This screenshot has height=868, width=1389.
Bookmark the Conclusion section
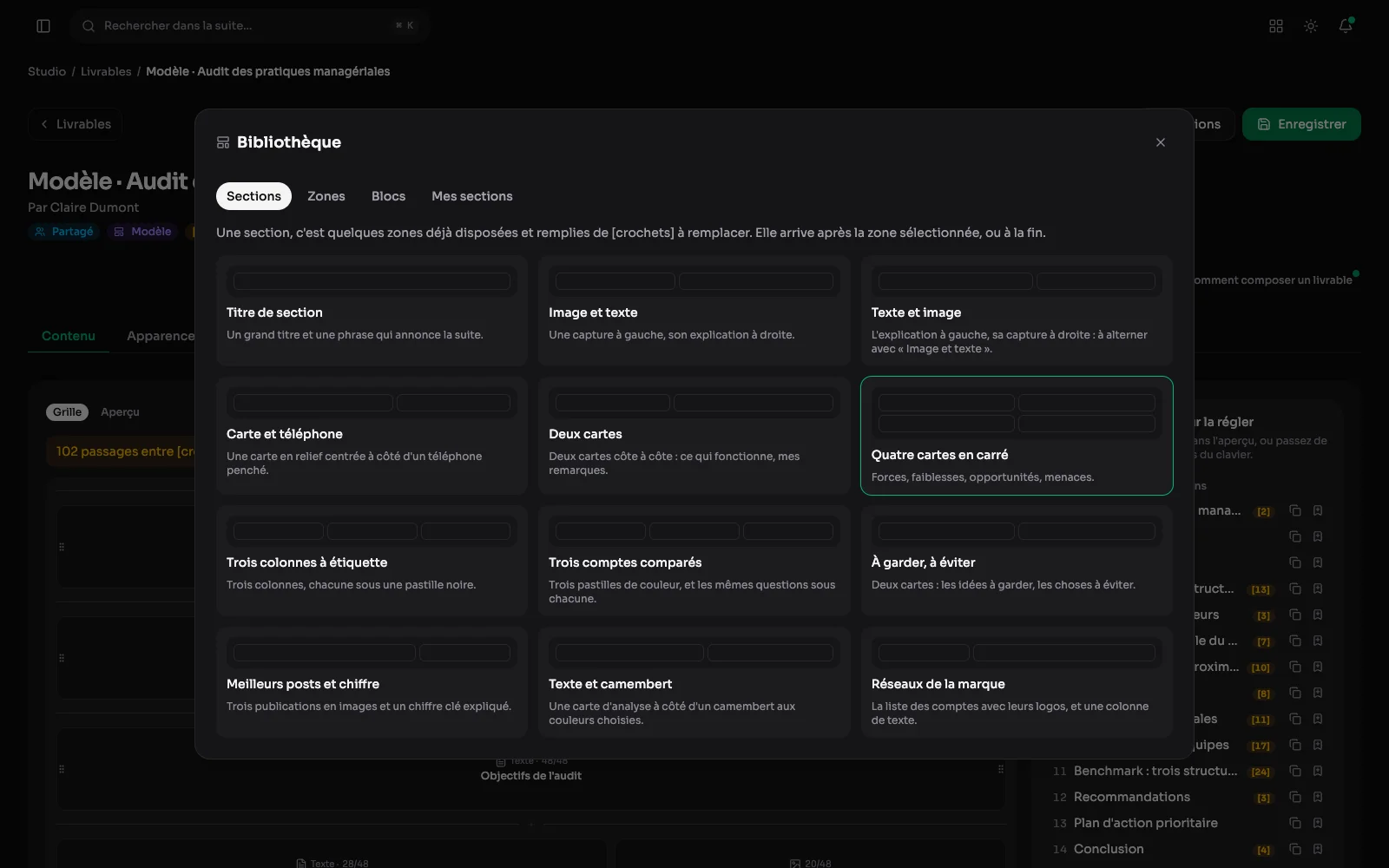1318,849
